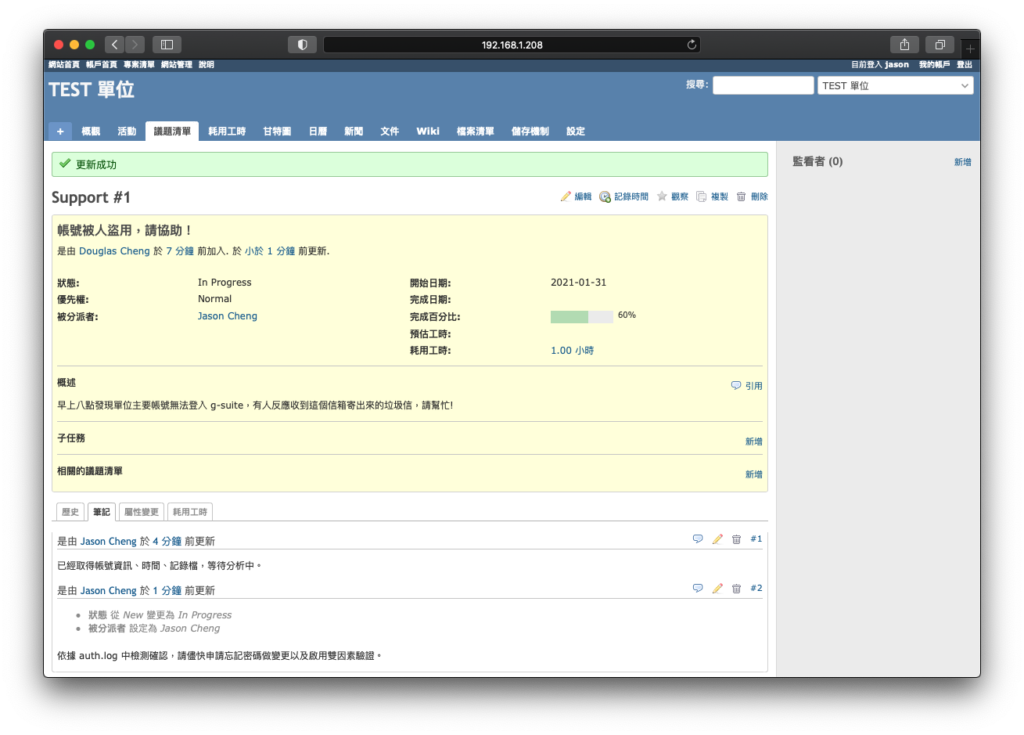Click the quote bubble icon on note #2
The image size is (1024, 735).
[698, 588]
